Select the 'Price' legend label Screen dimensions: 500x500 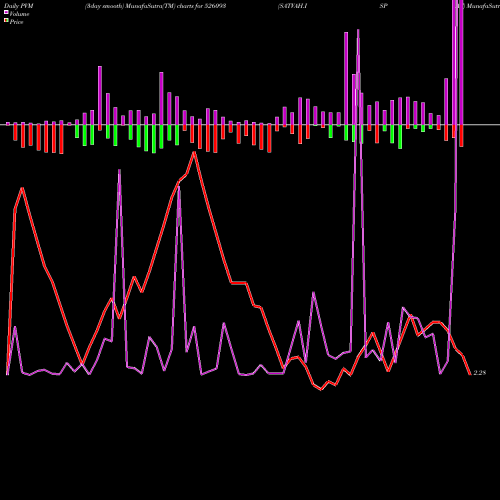[16, 22]
